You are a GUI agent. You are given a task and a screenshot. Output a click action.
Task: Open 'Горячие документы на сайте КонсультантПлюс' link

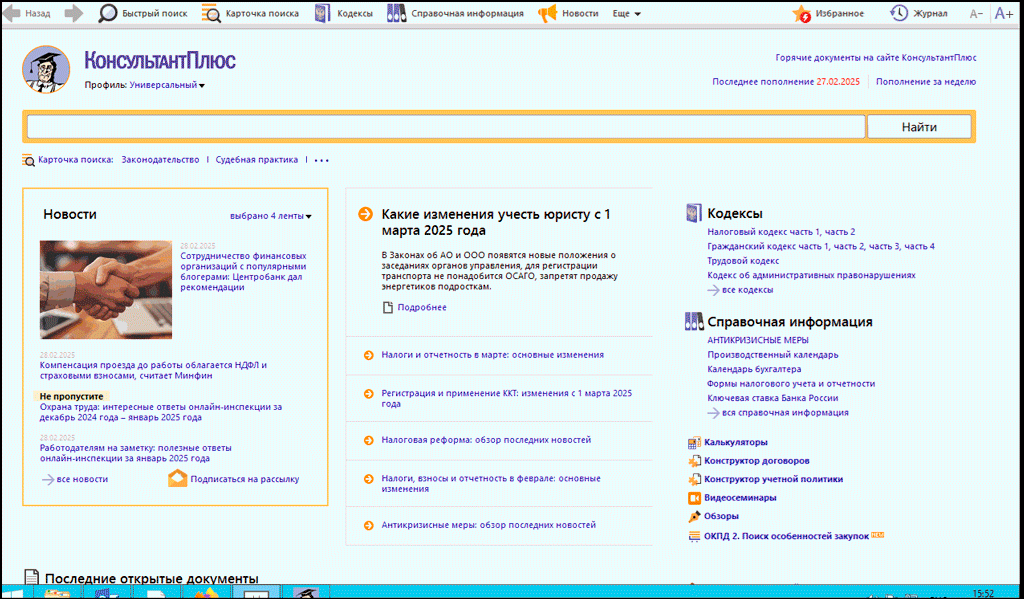click(x=876, y=57)
